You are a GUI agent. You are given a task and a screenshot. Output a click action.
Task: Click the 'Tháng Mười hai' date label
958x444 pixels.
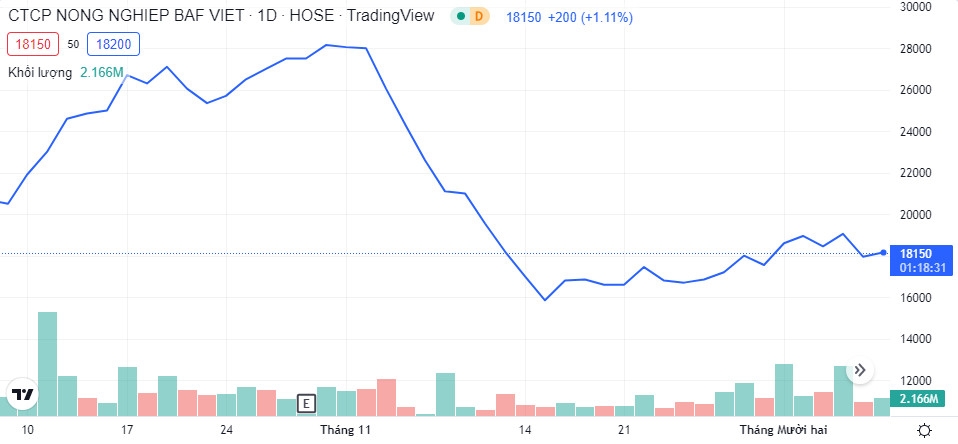(x=782, y=430)
